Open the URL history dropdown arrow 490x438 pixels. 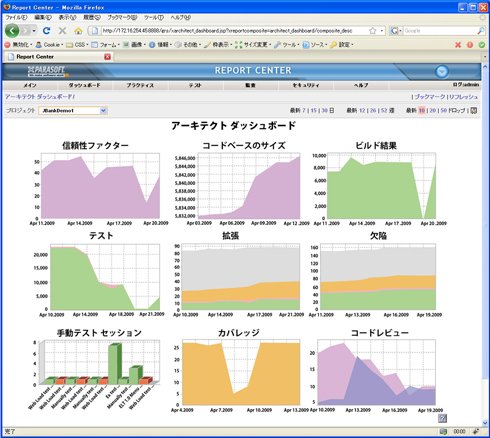(382, 31)
